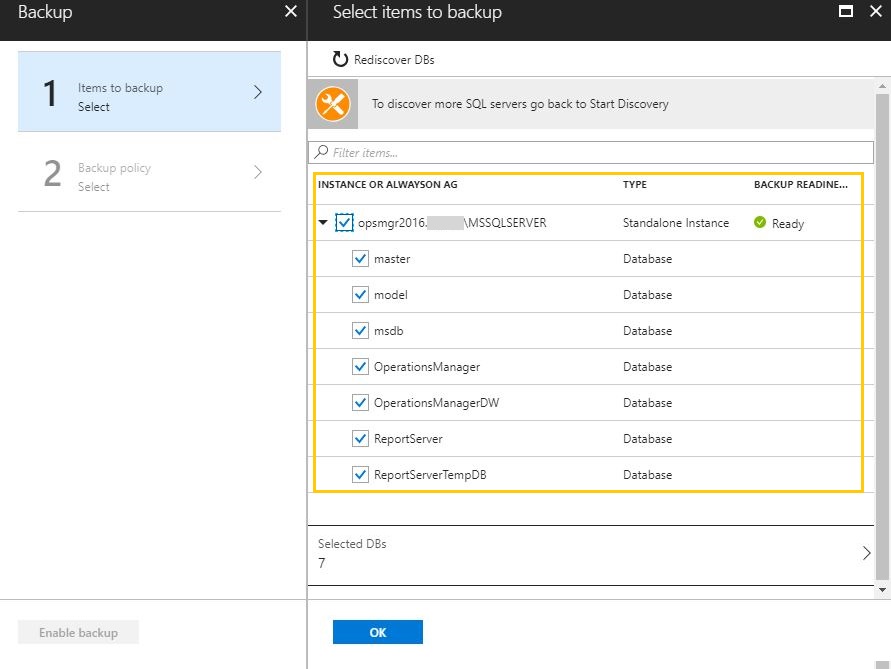The width and height of the screenshot is (891, 669).
Task: Click the OperationsManager database name
Action: pos(427,367)
